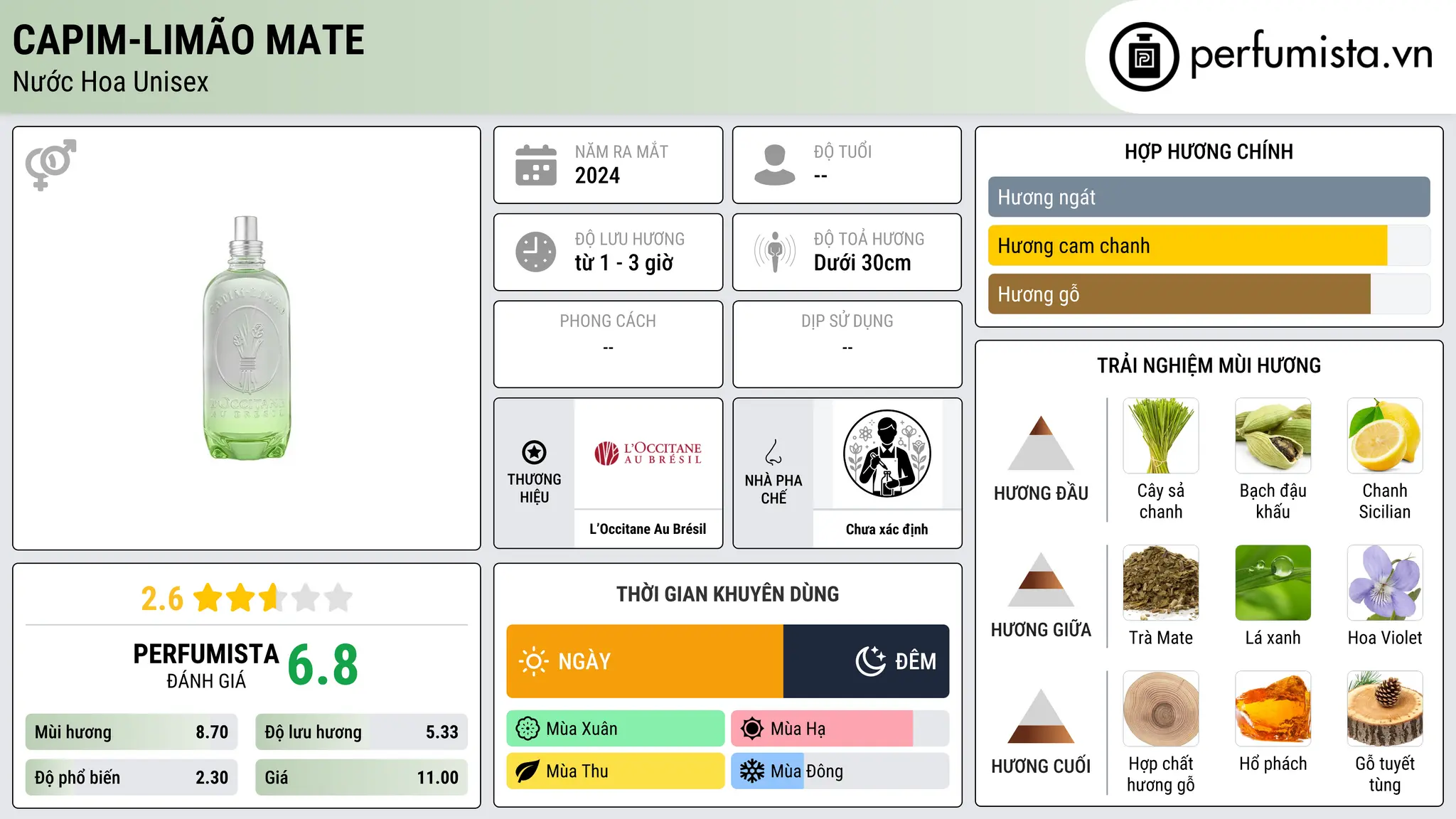Click the Chanh Sicilian lemon picture
The width and height of the screenshot is (1456, 819).
point(1385,436)
